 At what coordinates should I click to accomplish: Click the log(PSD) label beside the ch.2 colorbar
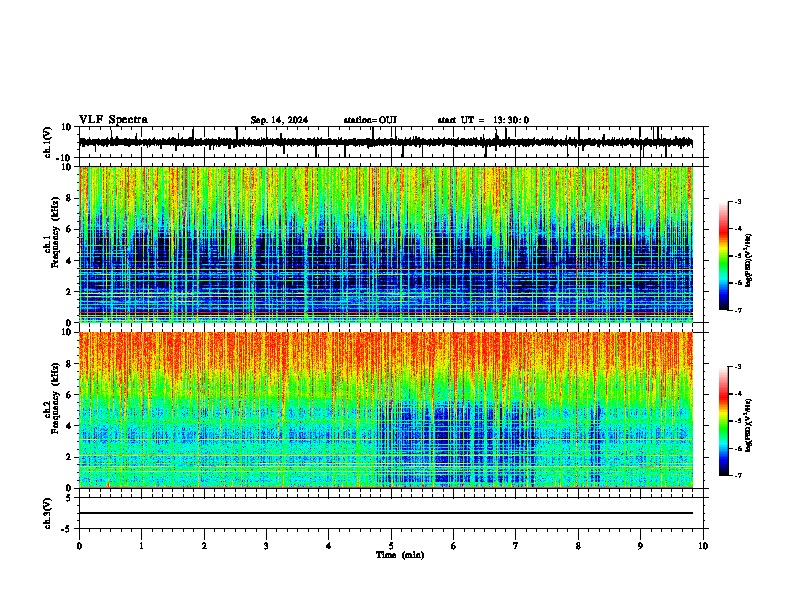(748, 425)
